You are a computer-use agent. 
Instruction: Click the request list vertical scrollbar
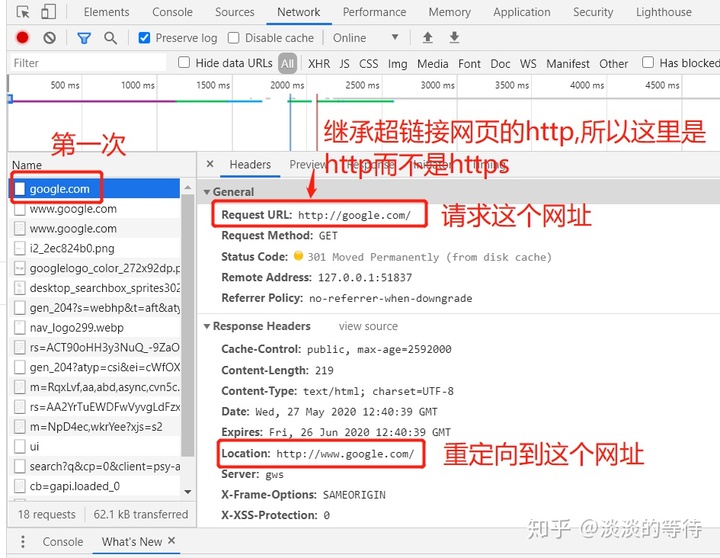pyautogui.click(x=187, y=325)
